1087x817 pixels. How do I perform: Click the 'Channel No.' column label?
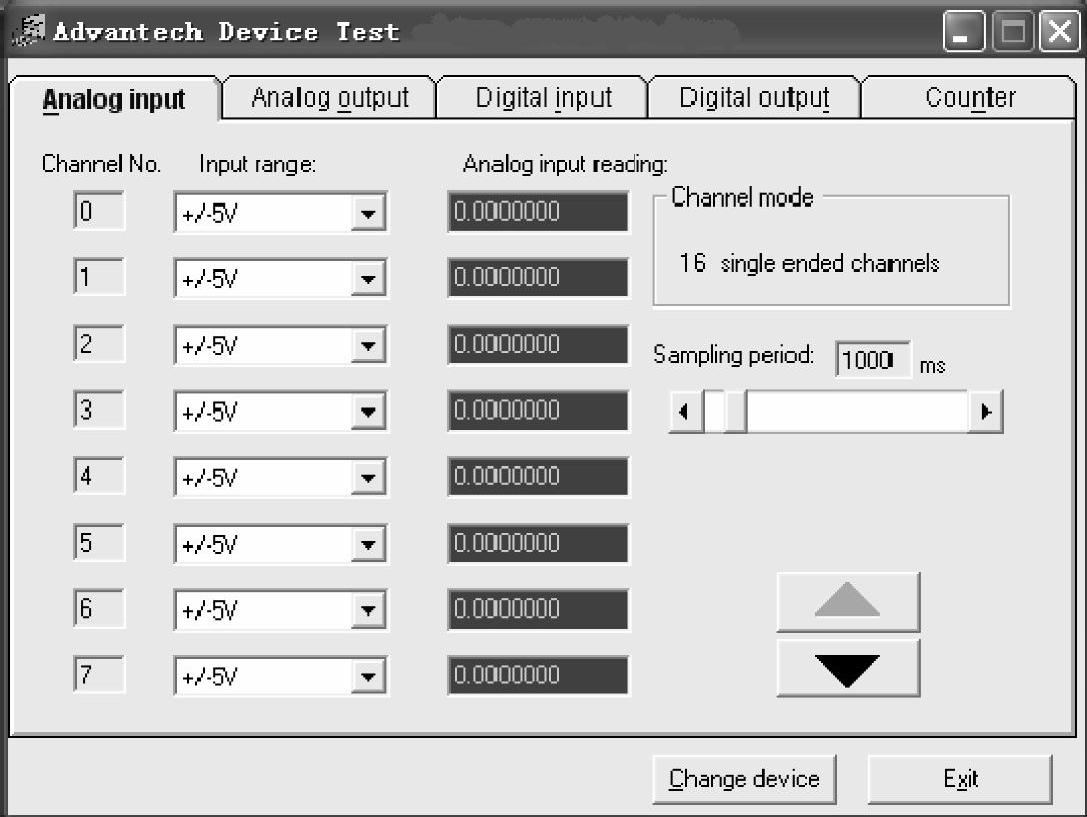coord(101,164)
